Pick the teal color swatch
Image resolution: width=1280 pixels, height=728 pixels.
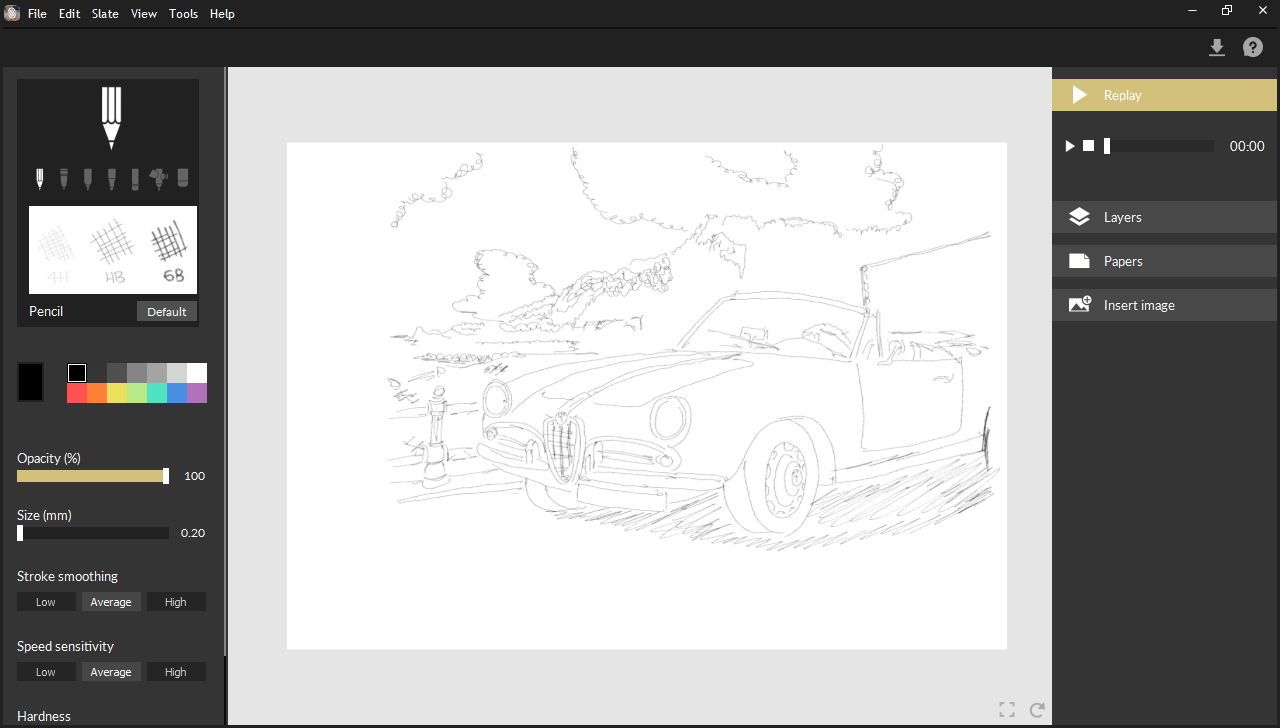(x=157, y=393)
